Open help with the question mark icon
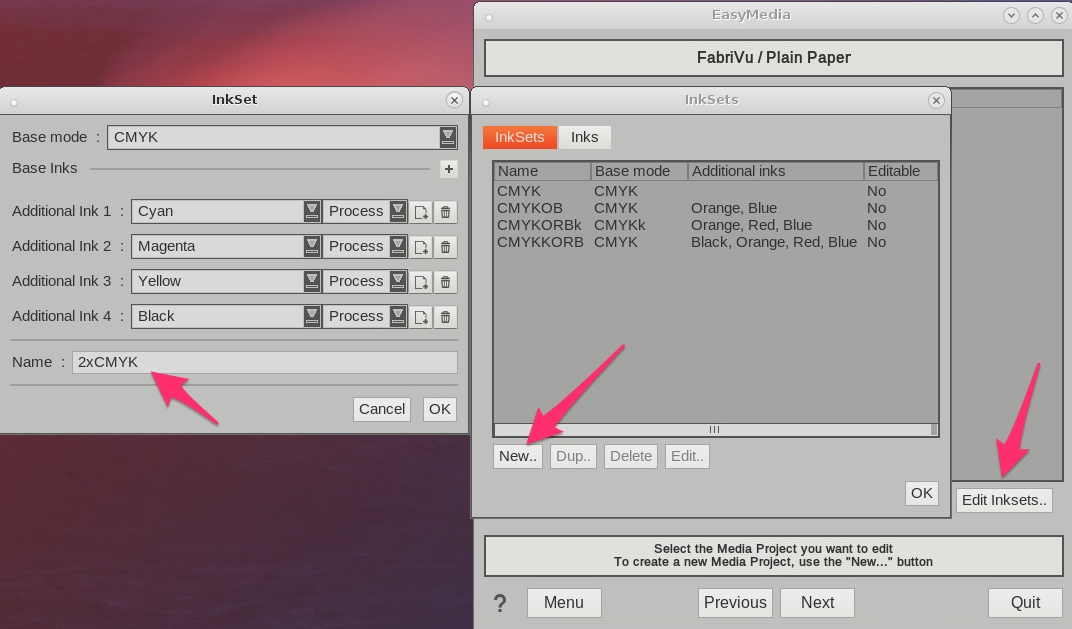1072x629 pixels. tap(500, 603)
